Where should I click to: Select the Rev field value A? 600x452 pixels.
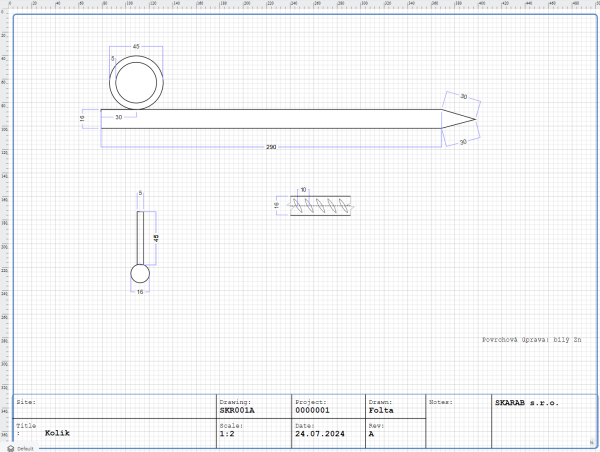371,434
